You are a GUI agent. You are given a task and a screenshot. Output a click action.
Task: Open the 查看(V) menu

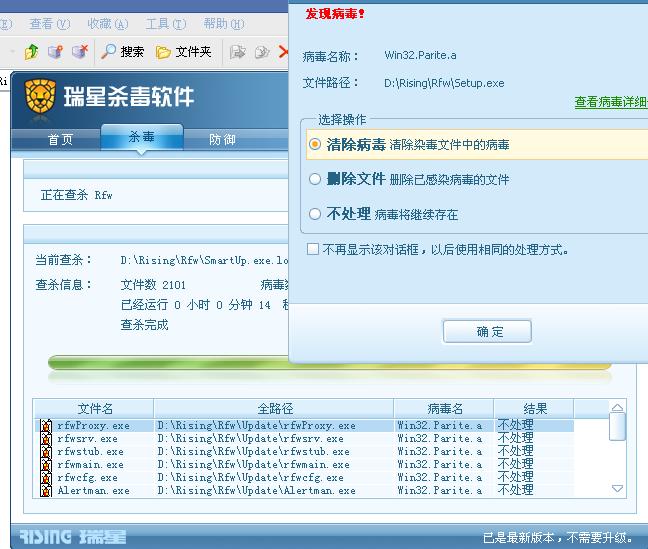click(x=50, y=24)
